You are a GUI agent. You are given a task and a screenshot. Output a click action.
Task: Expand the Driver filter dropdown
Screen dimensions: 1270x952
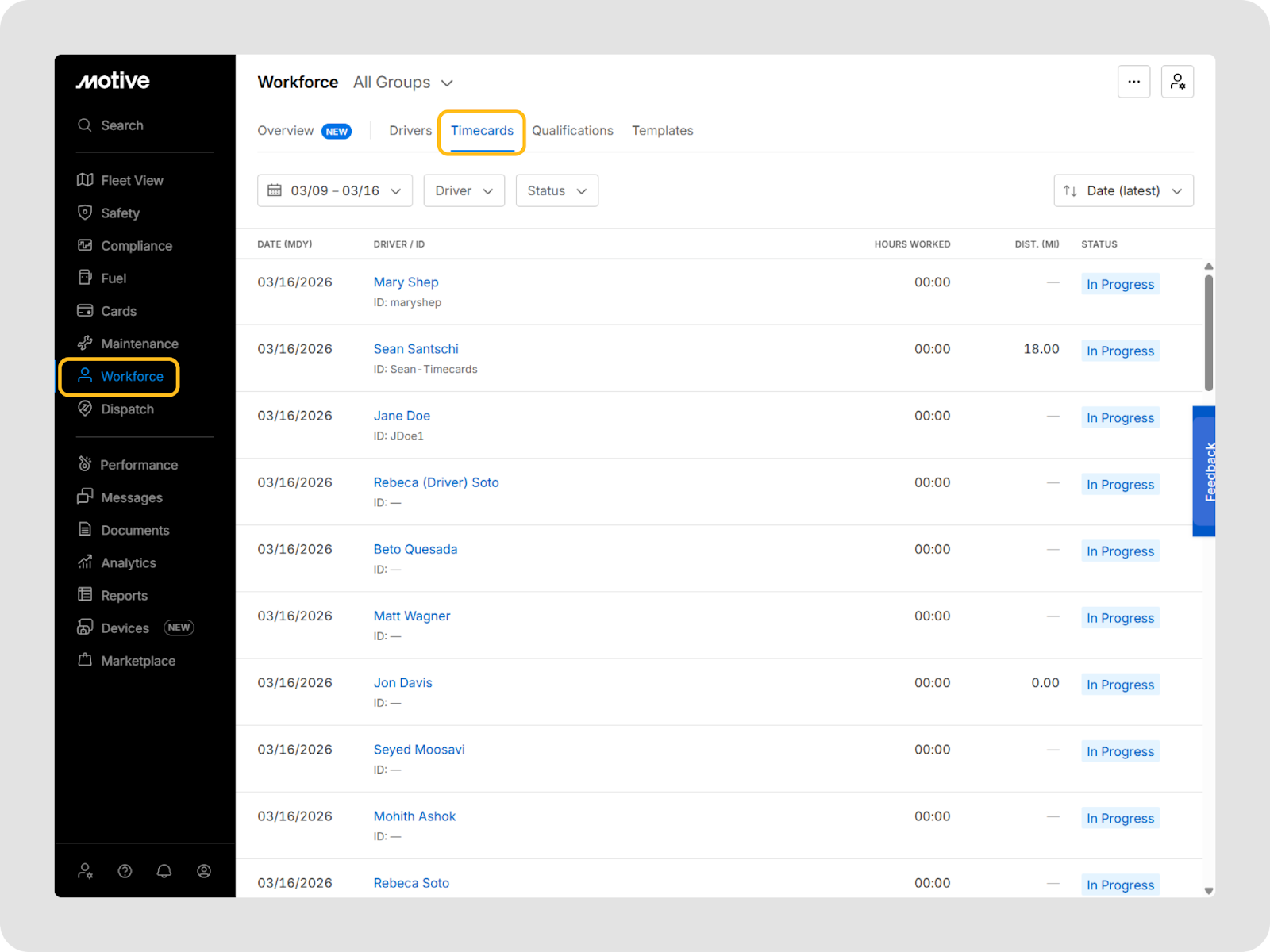[464, 191]
